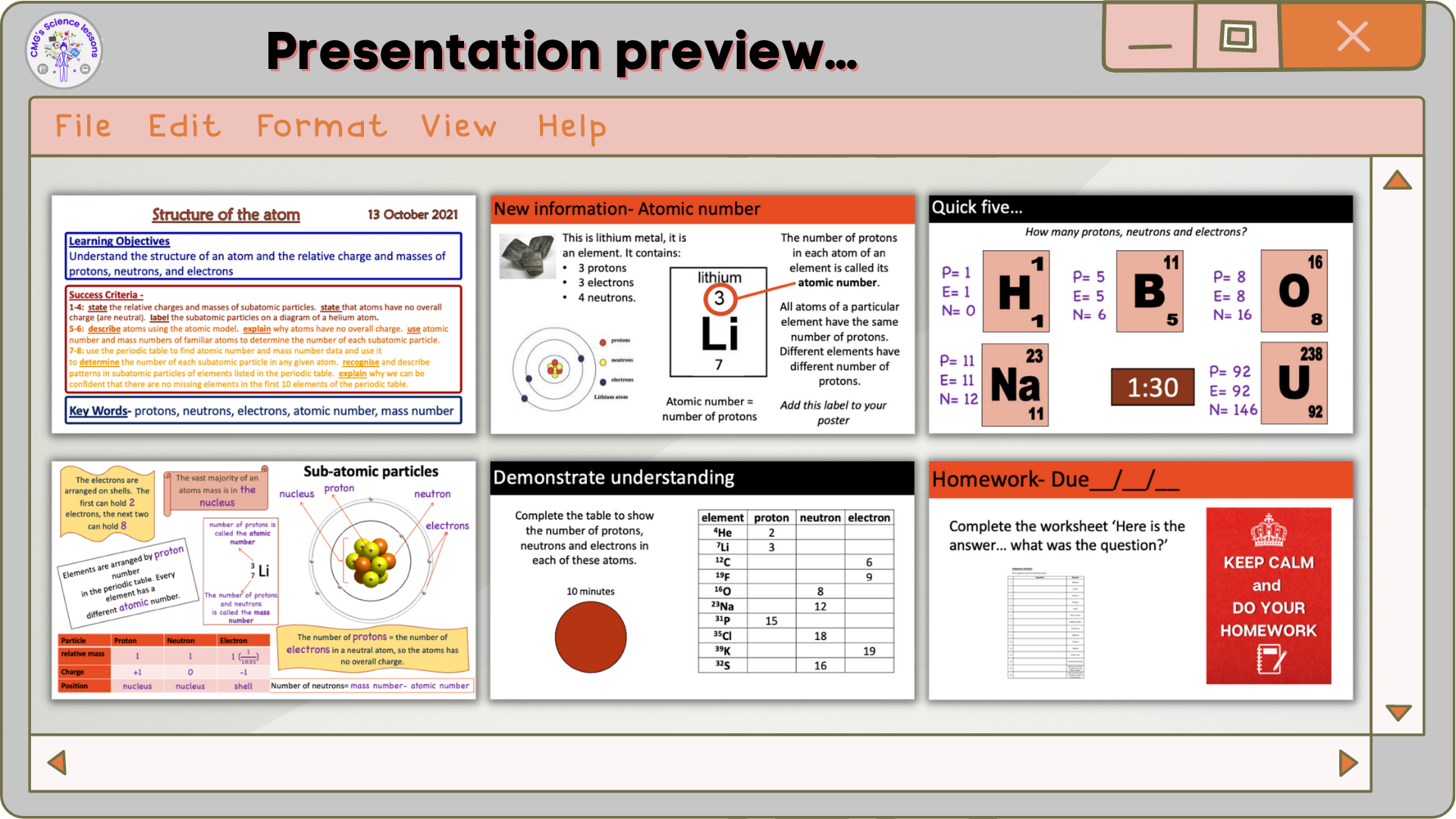The width and height of the screenshot is (1456, 819).
Task: Go to next page with right arrow
Action: pyautogui.click(x=1348, y=762)
